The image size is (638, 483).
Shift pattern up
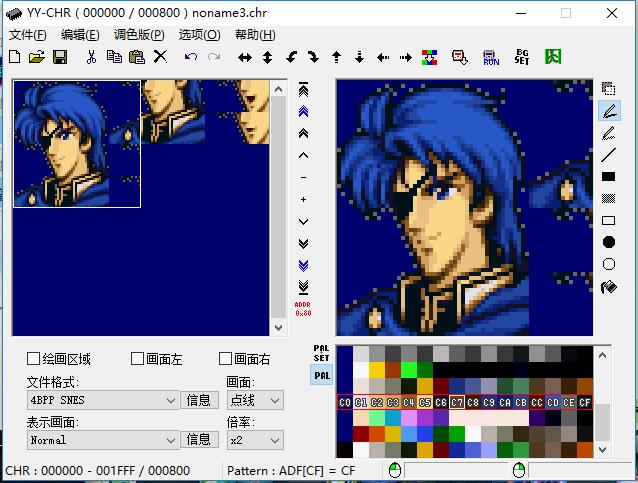(x=336, y=57)
